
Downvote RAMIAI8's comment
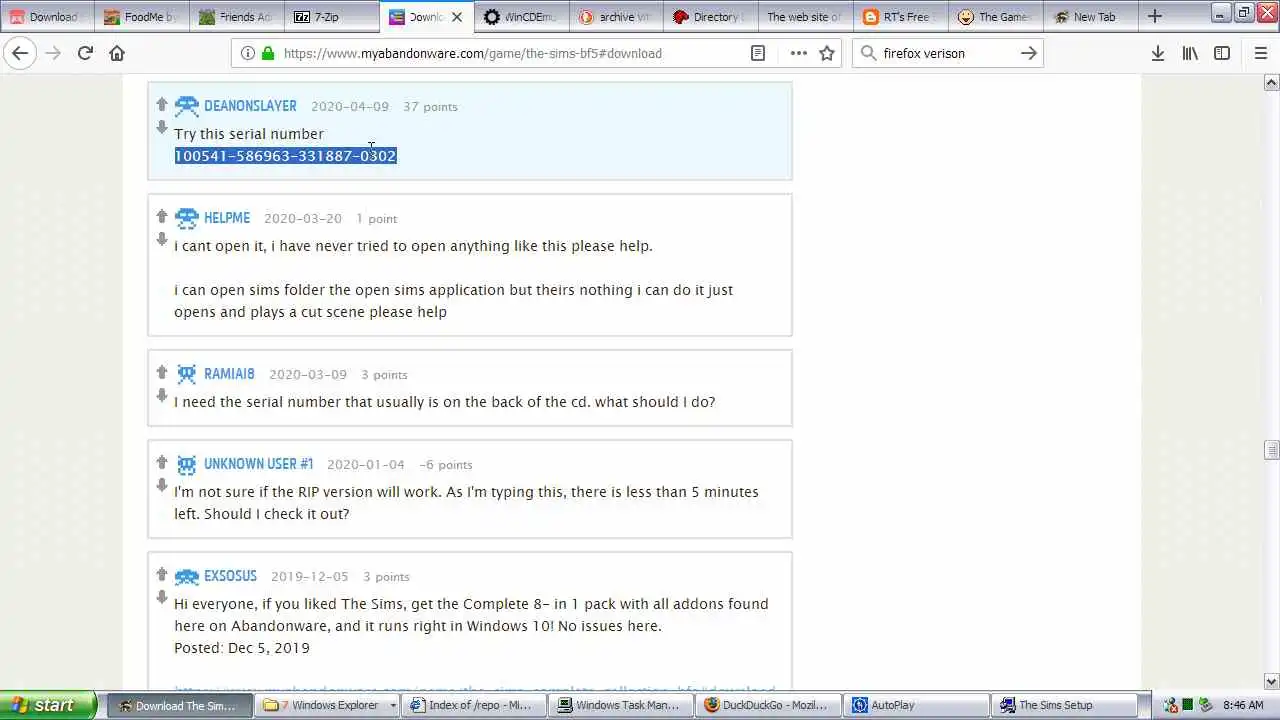click(x=162, y=396)
